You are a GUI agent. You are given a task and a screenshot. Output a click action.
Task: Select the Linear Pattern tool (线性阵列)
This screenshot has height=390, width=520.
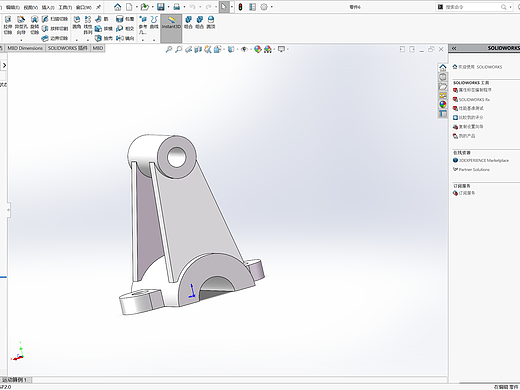coord(88,25)
